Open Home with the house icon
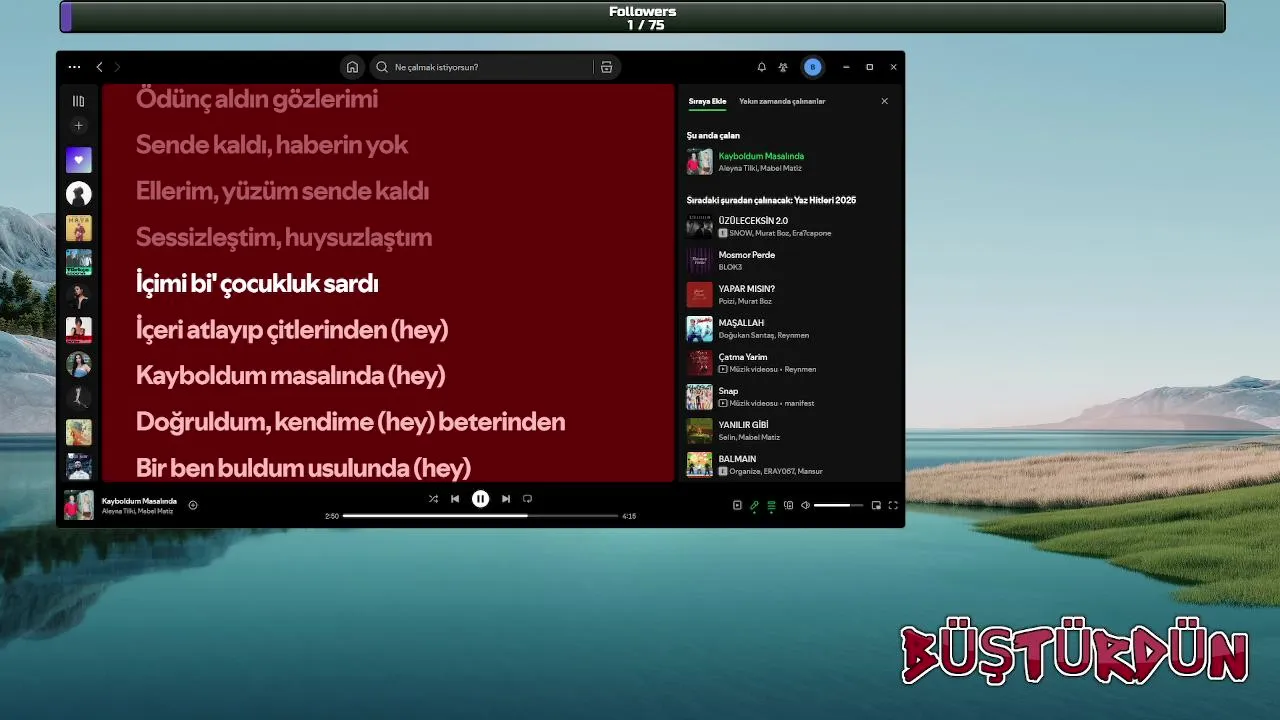Image resolution: width=1280 pixels, height=720 pixels. tap(352, 67)
